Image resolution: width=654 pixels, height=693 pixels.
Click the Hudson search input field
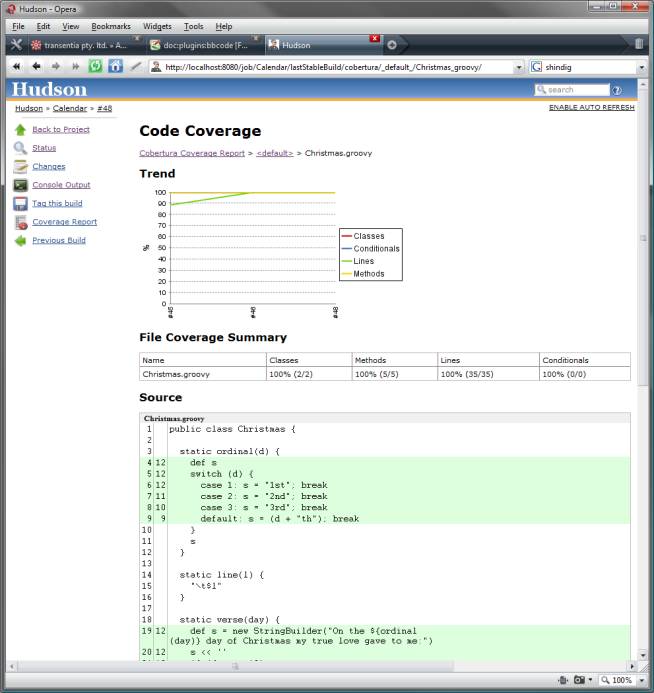click(x=572, y=90)
